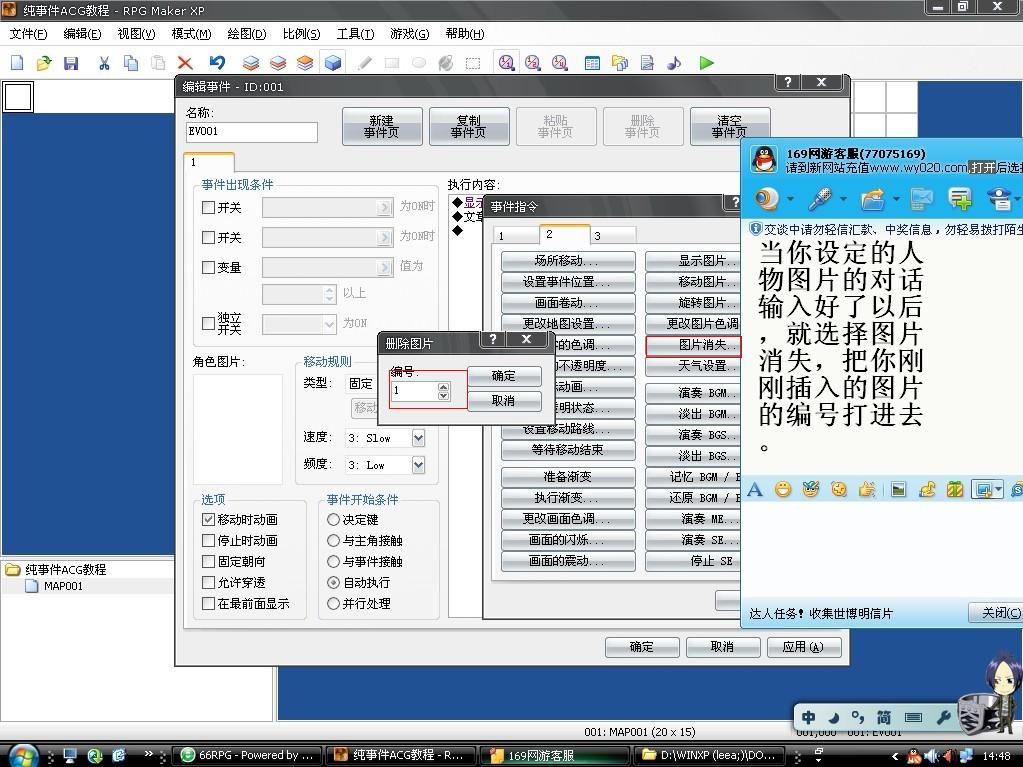Switch to tab 3 in 事件指令
The width and height of the screenshot is (1023, 767).
click(613, 235)
